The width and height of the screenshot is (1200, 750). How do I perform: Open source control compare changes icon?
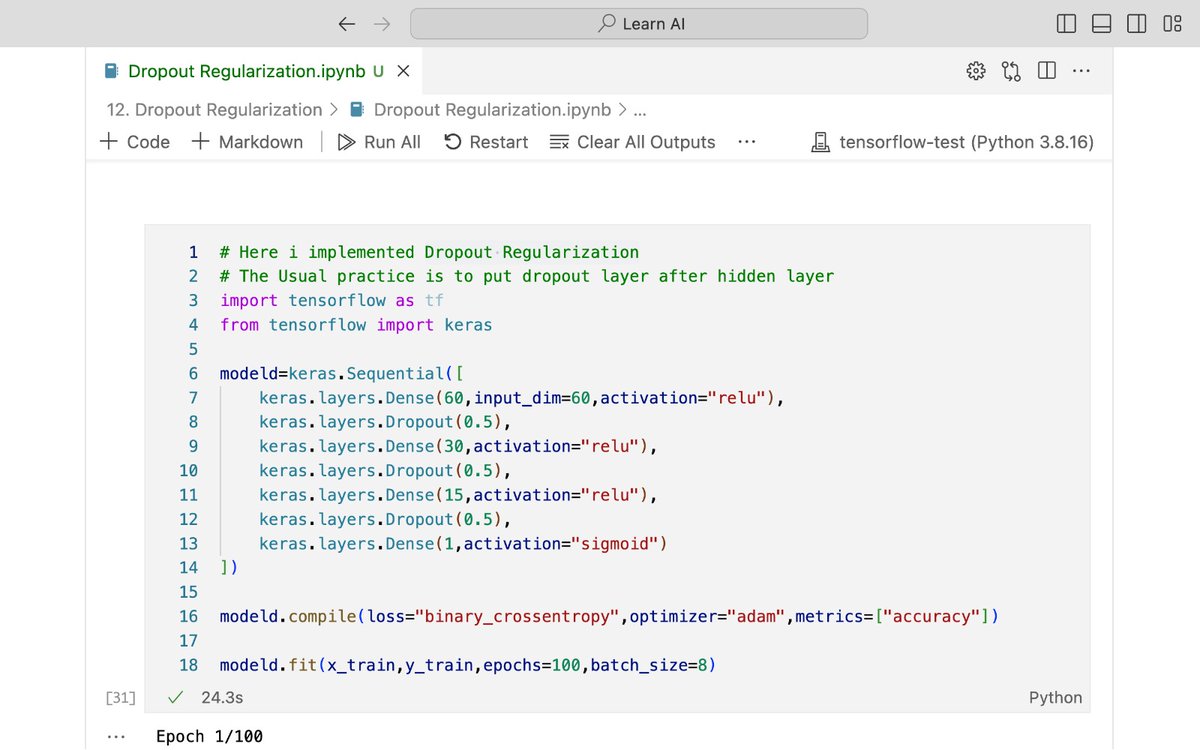click(1011, 71)
